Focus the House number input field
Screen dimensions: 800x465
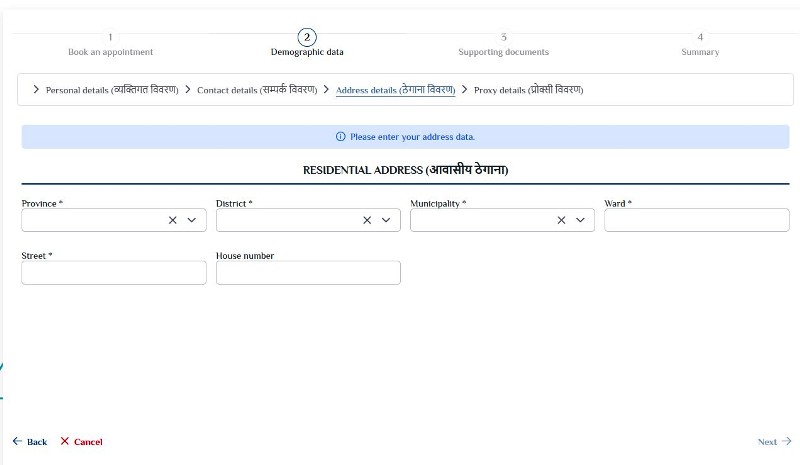[308, 273]
